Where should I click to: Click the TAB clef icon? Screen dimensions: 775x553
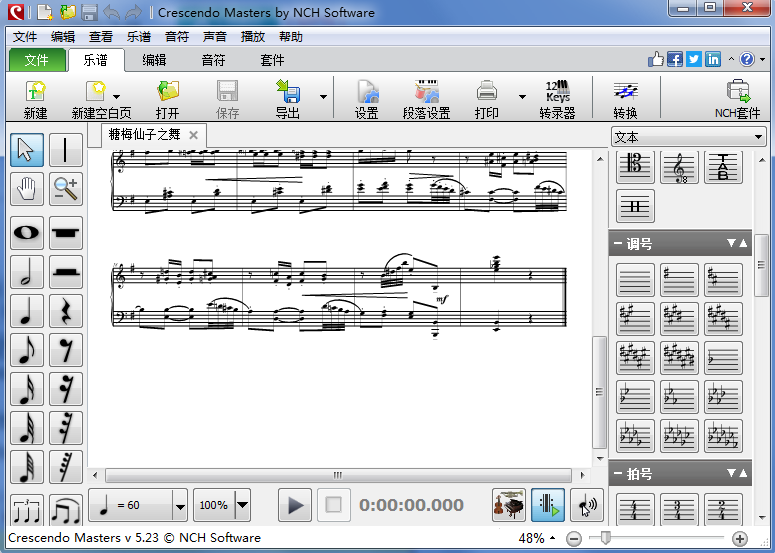coord(723,166)
